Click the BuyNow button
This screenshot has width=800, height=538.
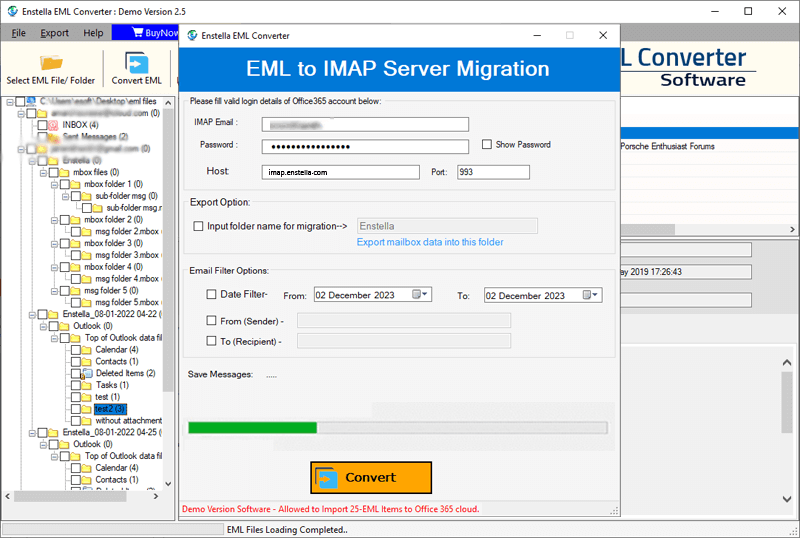[145, 32]
